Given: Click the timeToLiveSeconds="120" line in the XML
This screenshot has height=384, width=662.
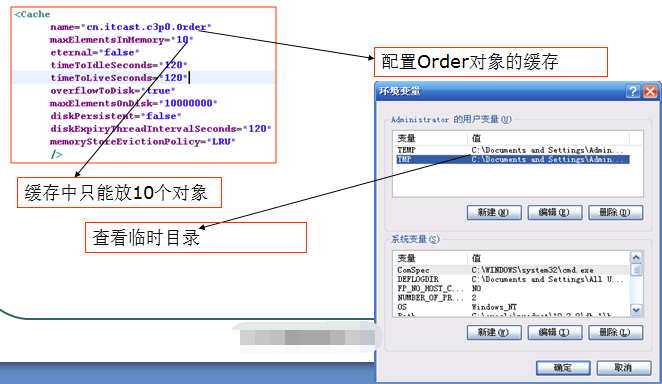Looking at the screenshot, I should pyautogui.click(x=119, y=78).
